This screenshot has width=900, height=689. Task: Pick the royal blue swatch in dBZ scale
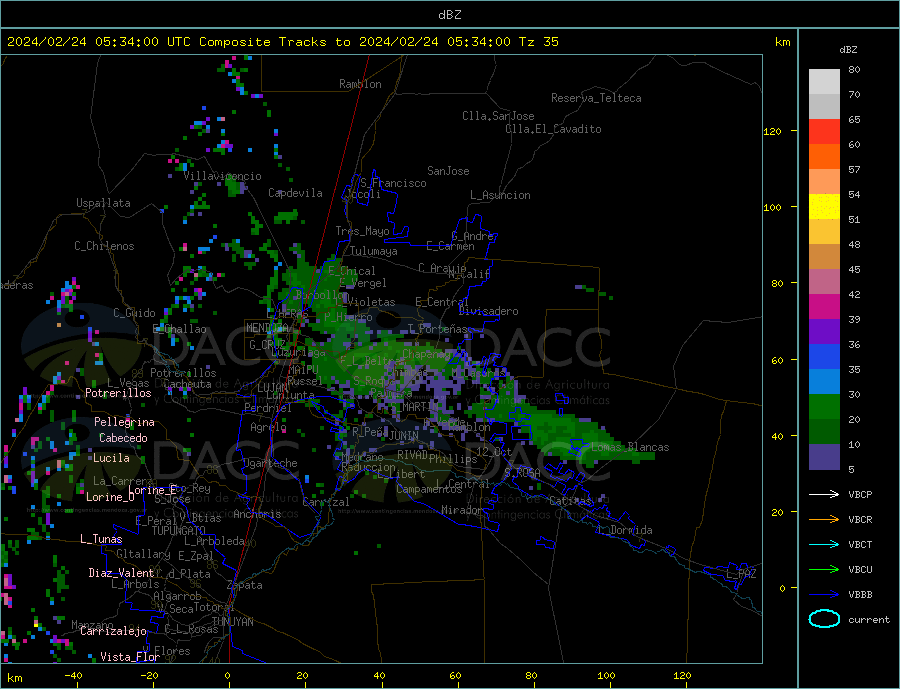point(824,357)
